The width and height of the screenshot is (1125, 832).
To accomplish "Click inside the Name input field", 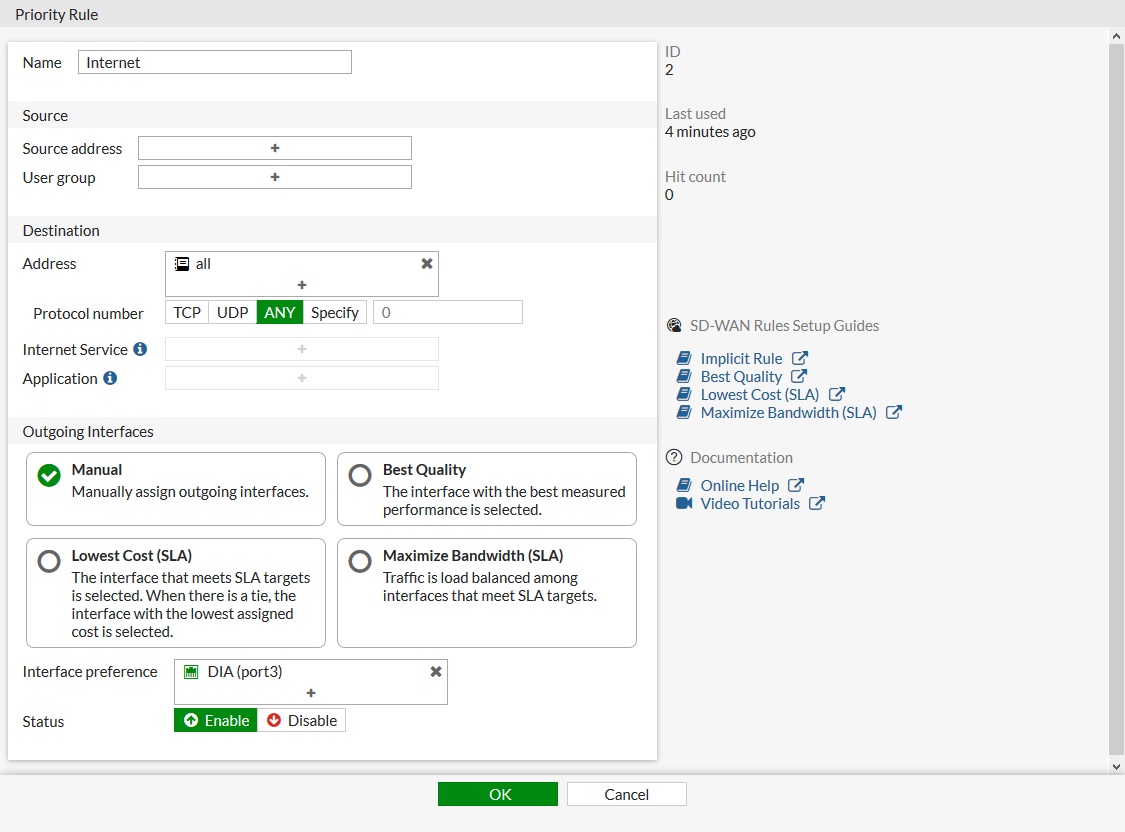I will point(214,61).
